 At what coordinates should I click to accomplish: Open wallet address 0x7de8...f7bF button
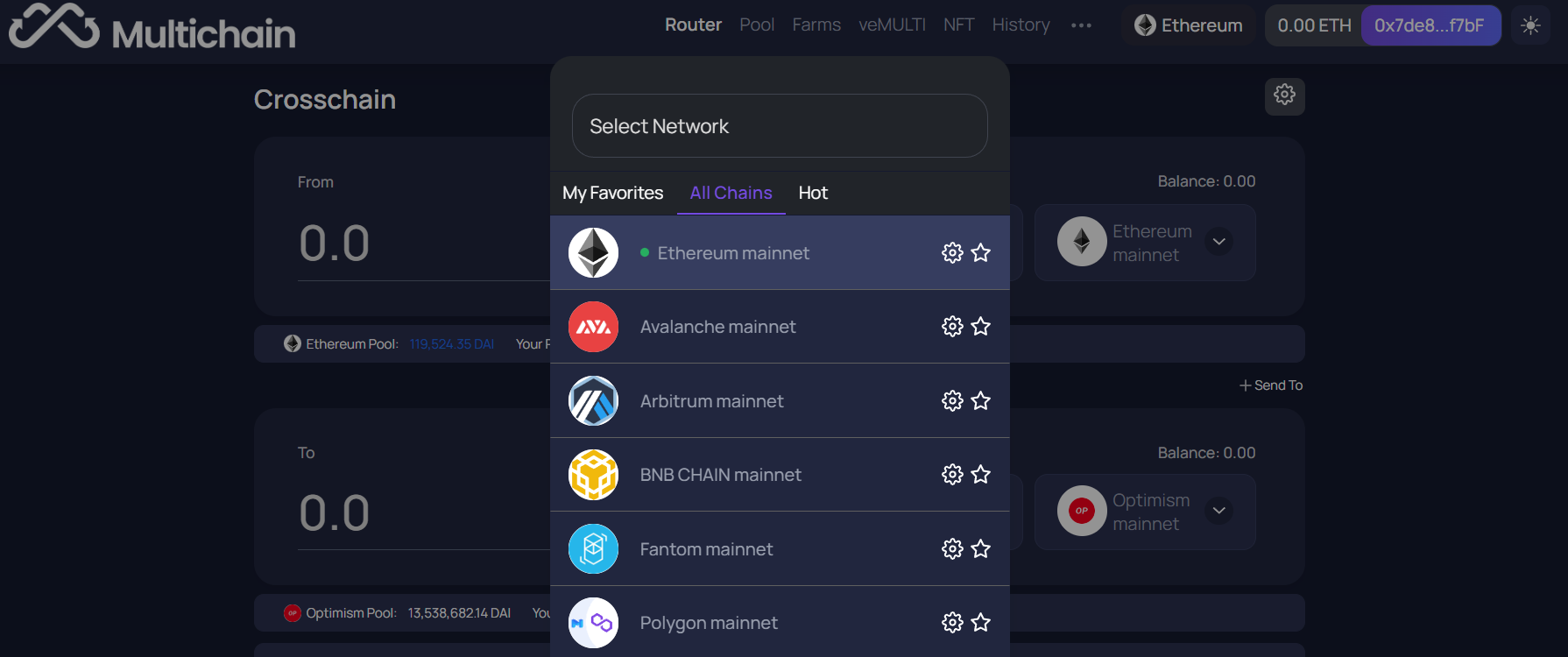click(1430, 25)
